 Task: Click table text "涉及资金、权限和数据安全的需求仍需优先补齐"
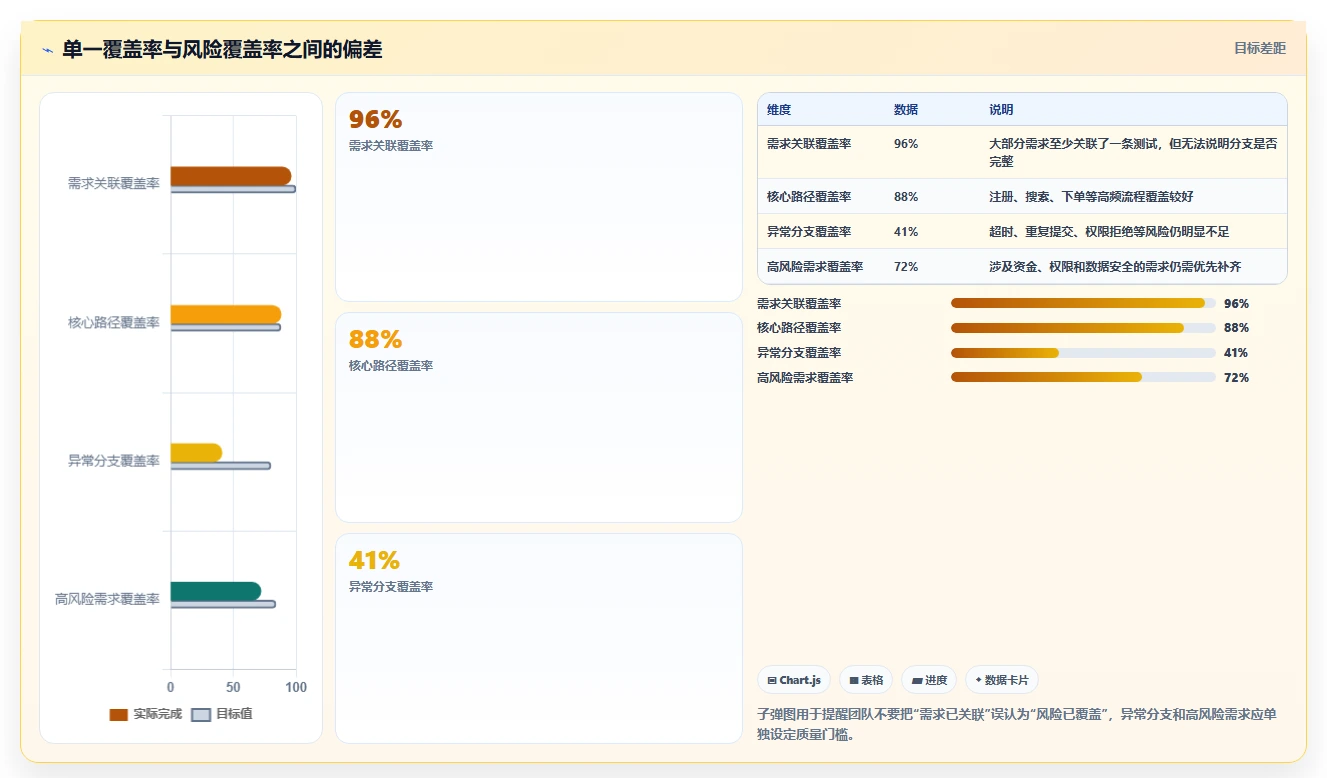click(x=1115, y=267)
